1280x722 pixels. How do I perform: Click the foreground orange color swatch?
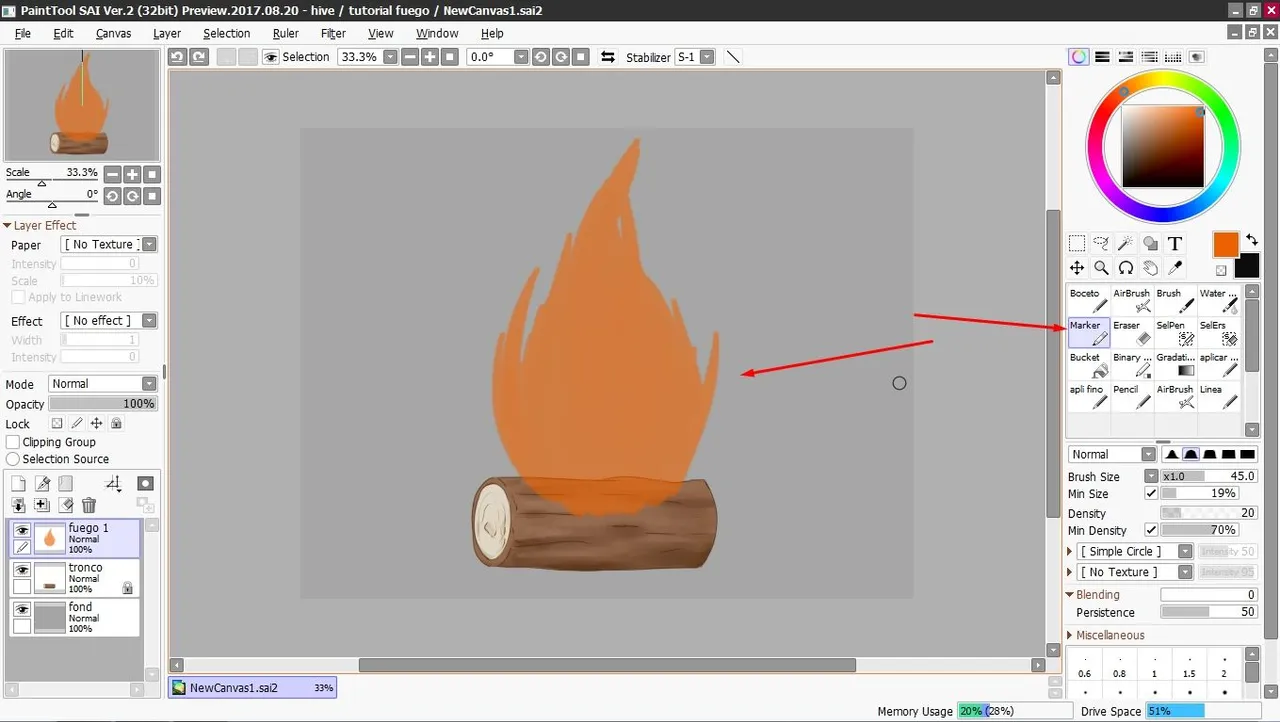(1226, 245)
